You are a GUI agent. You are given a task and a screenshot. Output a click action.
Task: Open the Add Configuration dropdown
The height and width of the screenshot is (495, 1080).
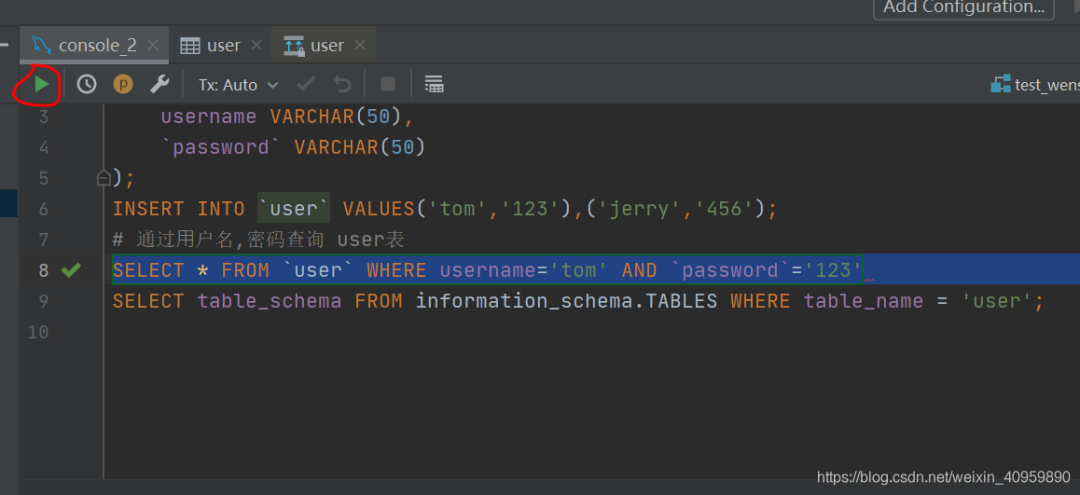click(x=964, y=8)
